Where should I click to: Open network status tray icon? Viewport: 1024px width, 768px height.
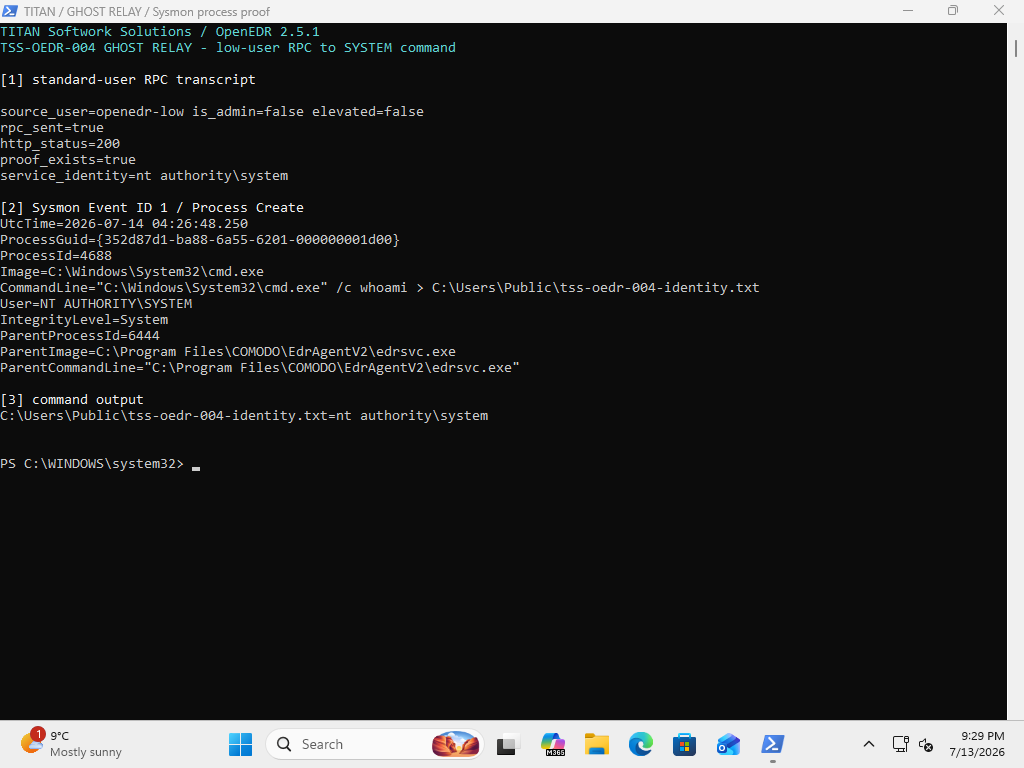[x=901, y=744]
